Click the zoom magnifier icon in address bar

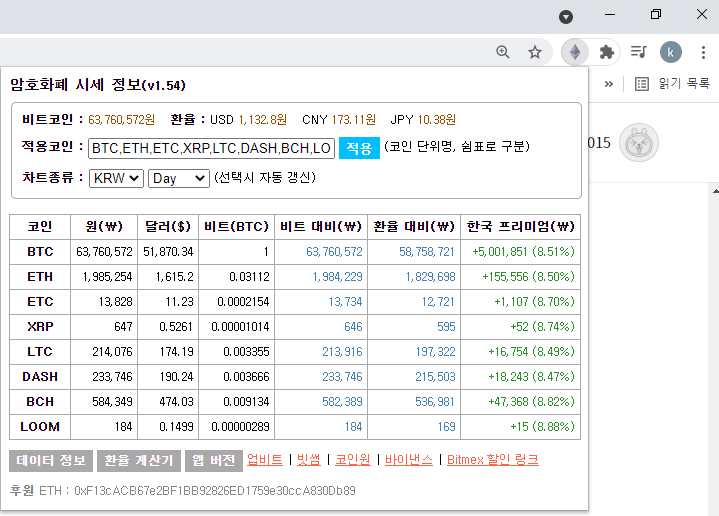click(x=503, y=52)
